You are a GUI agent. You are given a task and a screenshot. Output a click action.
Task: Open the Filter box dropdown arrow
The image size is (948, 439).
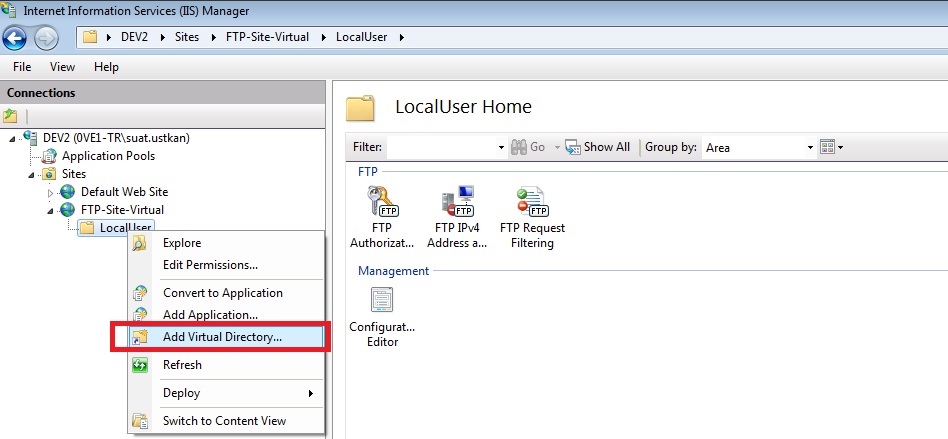coord(501,148)
